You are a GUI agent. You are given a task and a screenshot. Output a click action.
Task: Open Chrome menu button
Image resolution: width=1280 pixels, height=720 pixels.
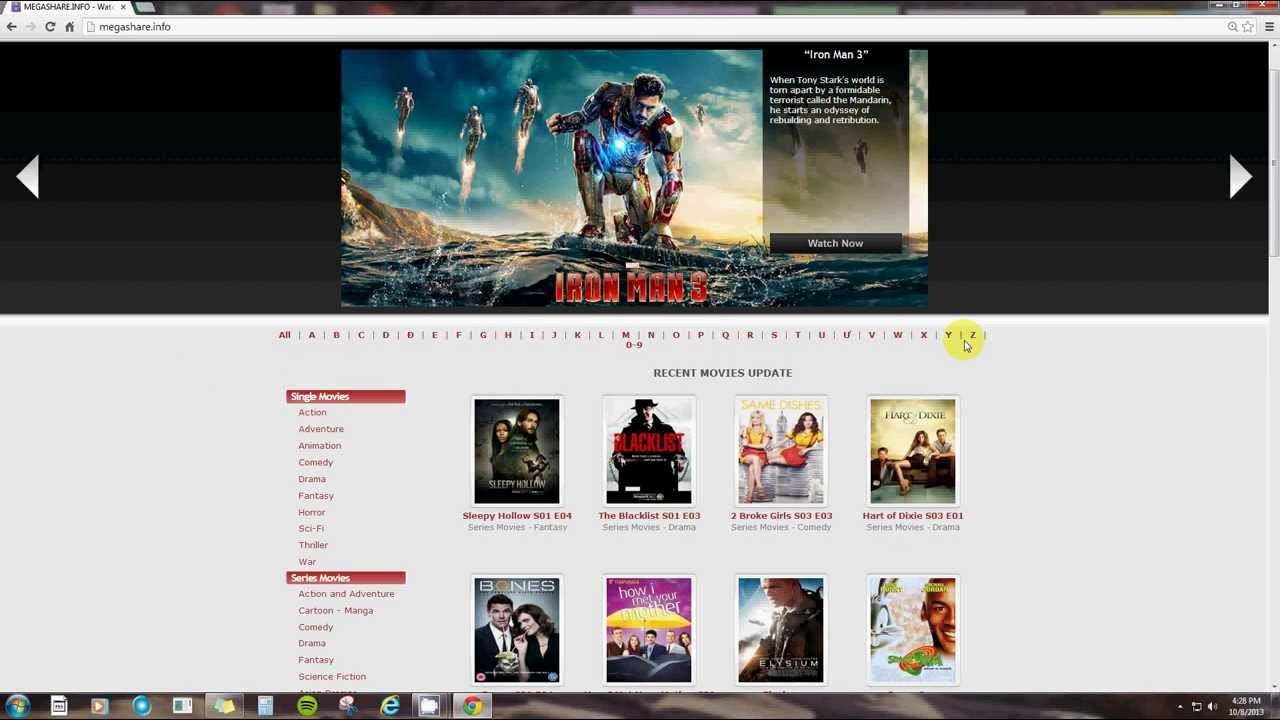point(1271,27)
